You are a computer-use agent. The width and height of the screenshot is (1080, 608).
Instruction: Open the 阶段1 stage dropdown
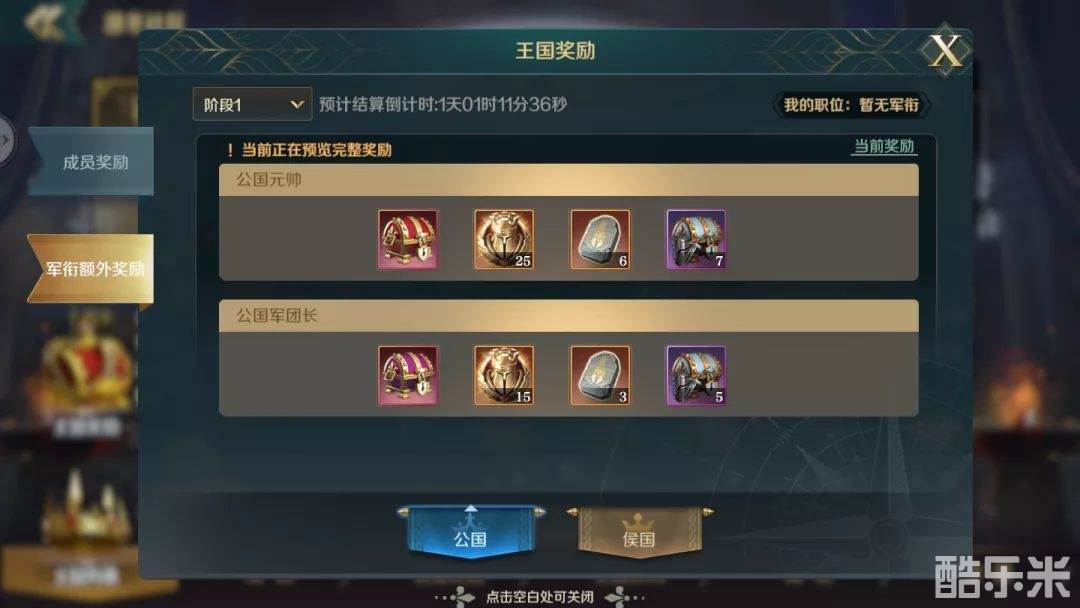tap(252, 105)
